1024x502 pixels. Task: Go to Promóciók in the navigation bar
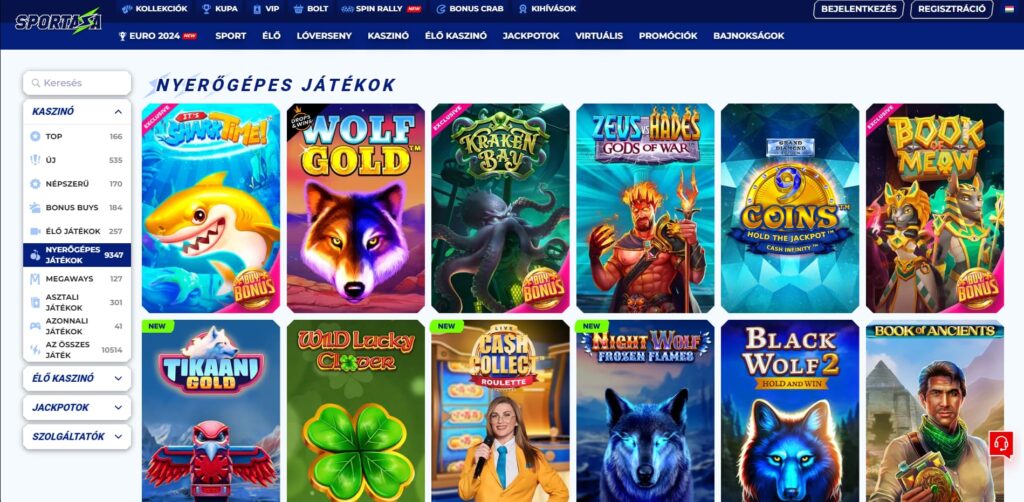[668, 36]
